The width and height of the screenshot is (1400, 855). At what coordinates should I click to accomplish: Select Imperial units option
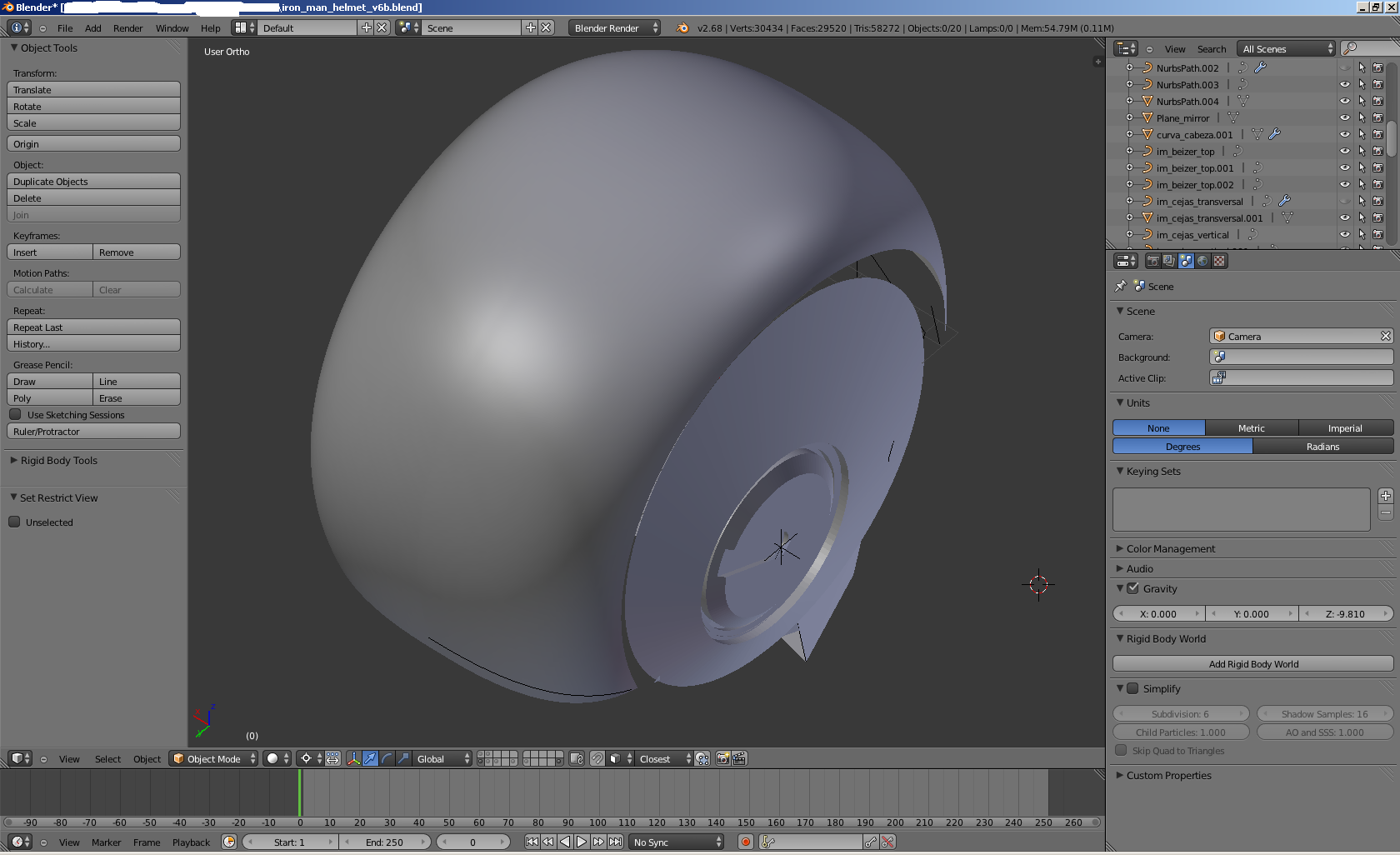click(1346, 427)
